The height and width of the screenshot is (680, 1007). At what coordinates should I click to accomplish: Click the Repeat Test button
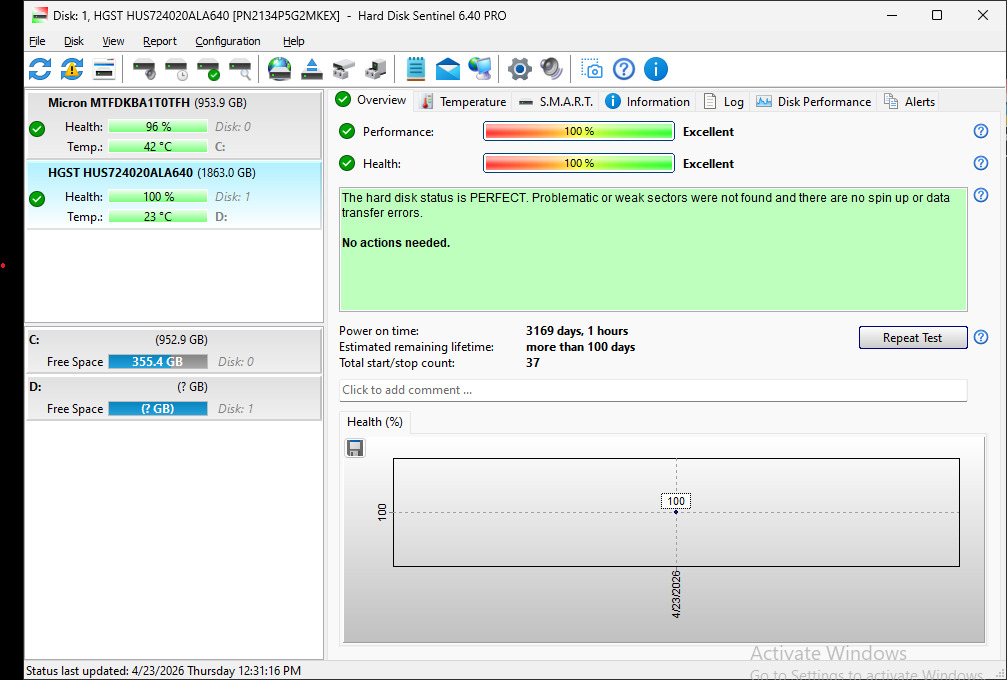(x=913, y=338)
